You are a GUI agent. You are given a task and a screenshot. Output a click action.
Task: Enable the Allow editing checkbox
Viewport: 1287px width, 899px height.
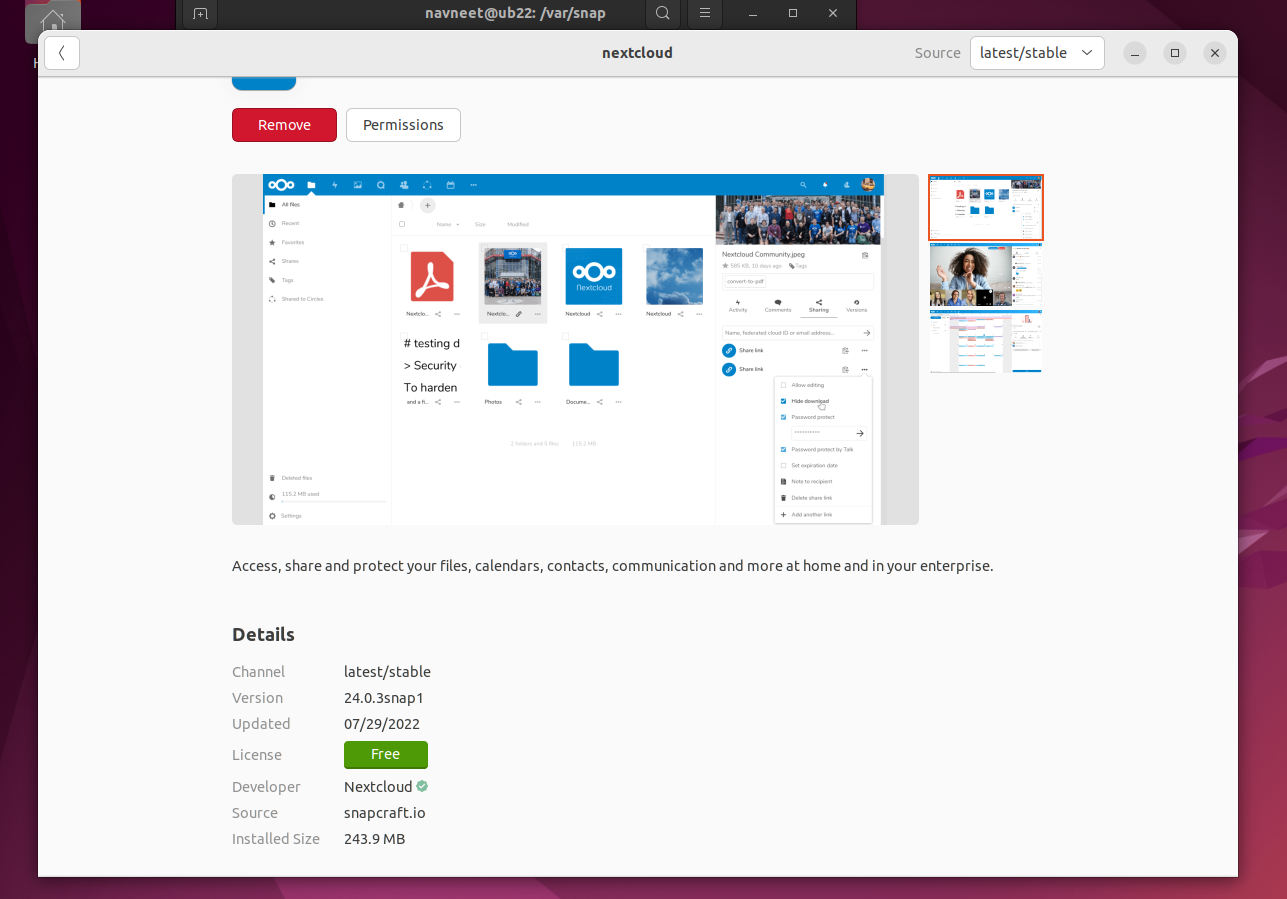783,385
